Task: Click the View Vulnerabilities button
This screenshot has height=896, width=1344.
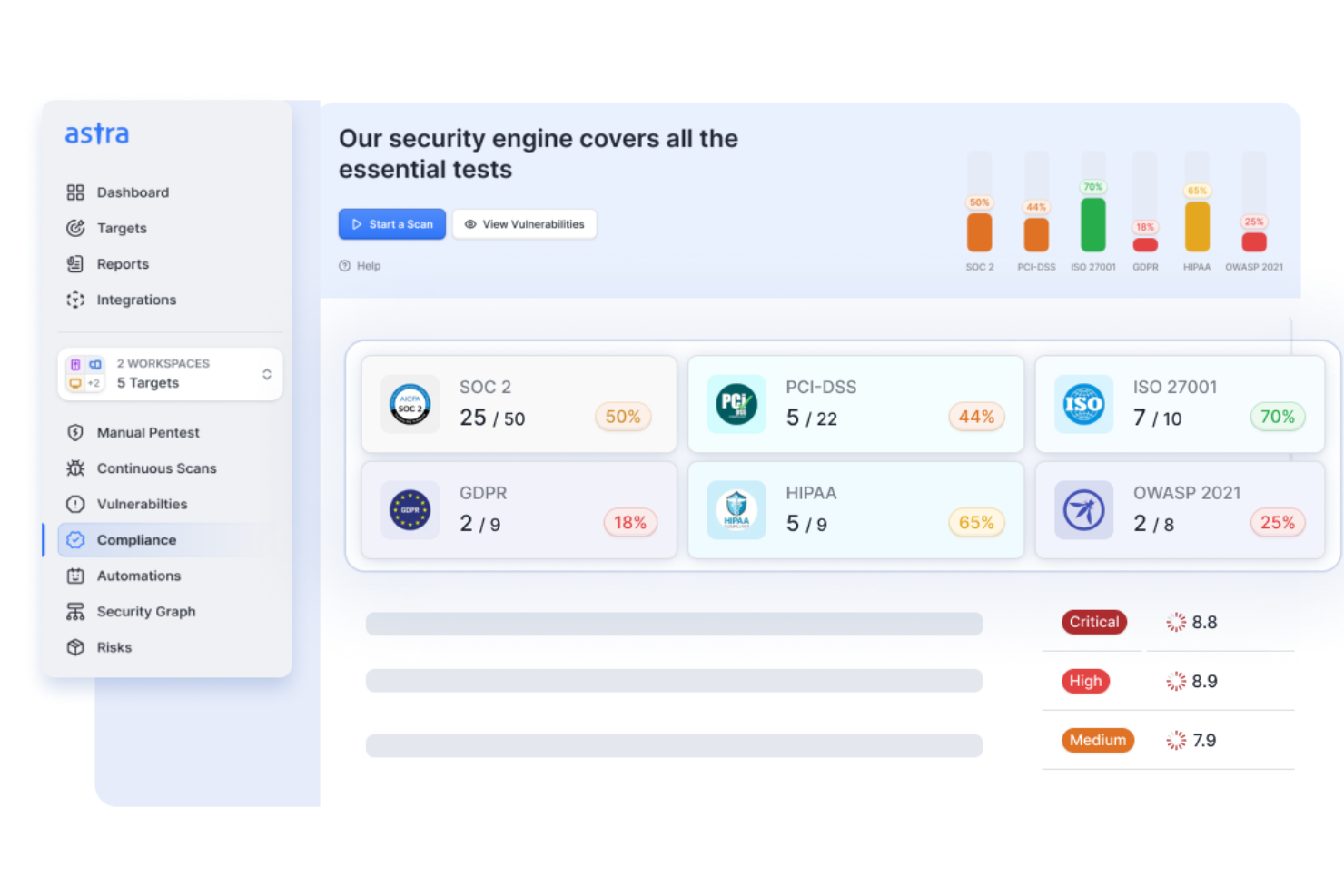Action: coord(525,224)
